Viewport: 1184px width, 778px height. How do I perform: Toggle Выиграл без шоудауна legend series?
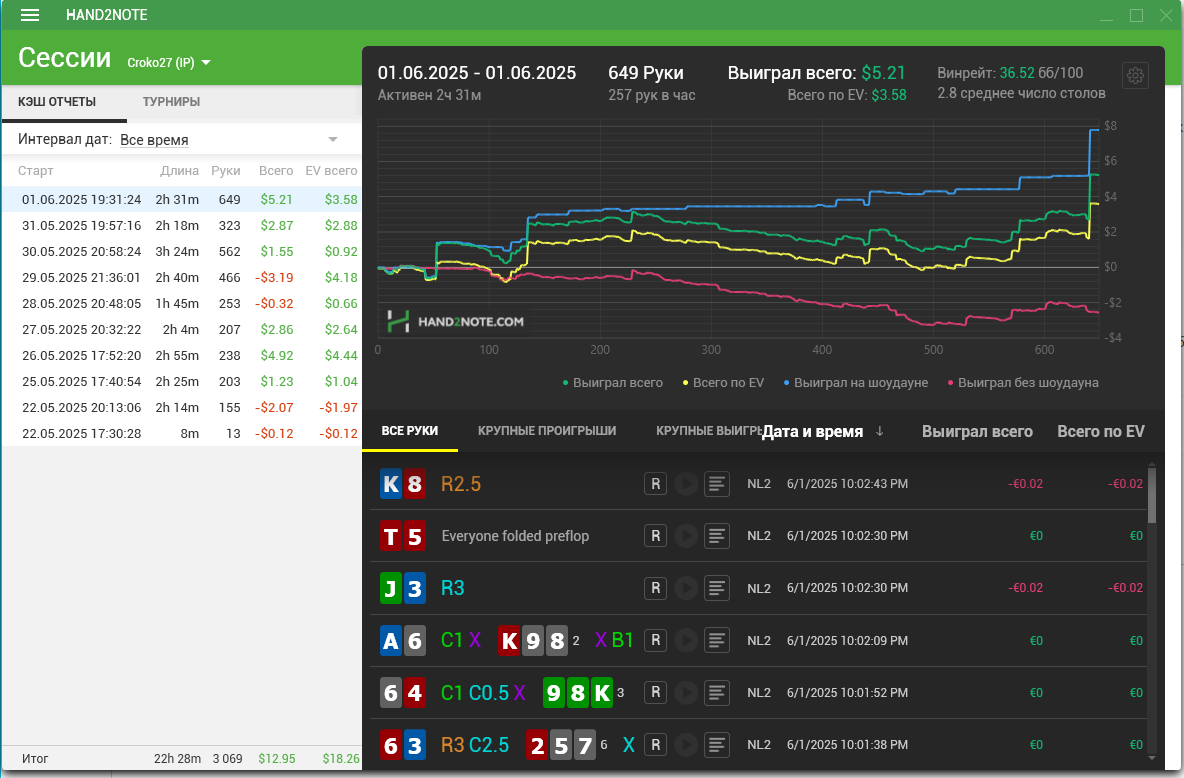pos(1022,382)
